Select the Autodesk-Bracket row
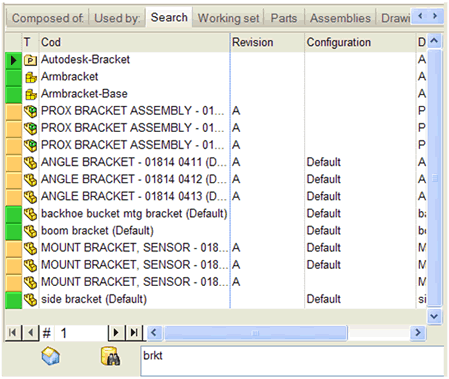This screenshot has height=379, width=449. click(216, 60)
